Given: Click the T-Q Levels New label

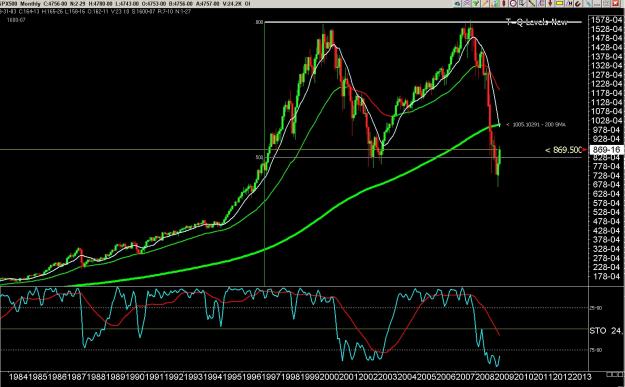Looking at the screenshot, I should [537, 22].
